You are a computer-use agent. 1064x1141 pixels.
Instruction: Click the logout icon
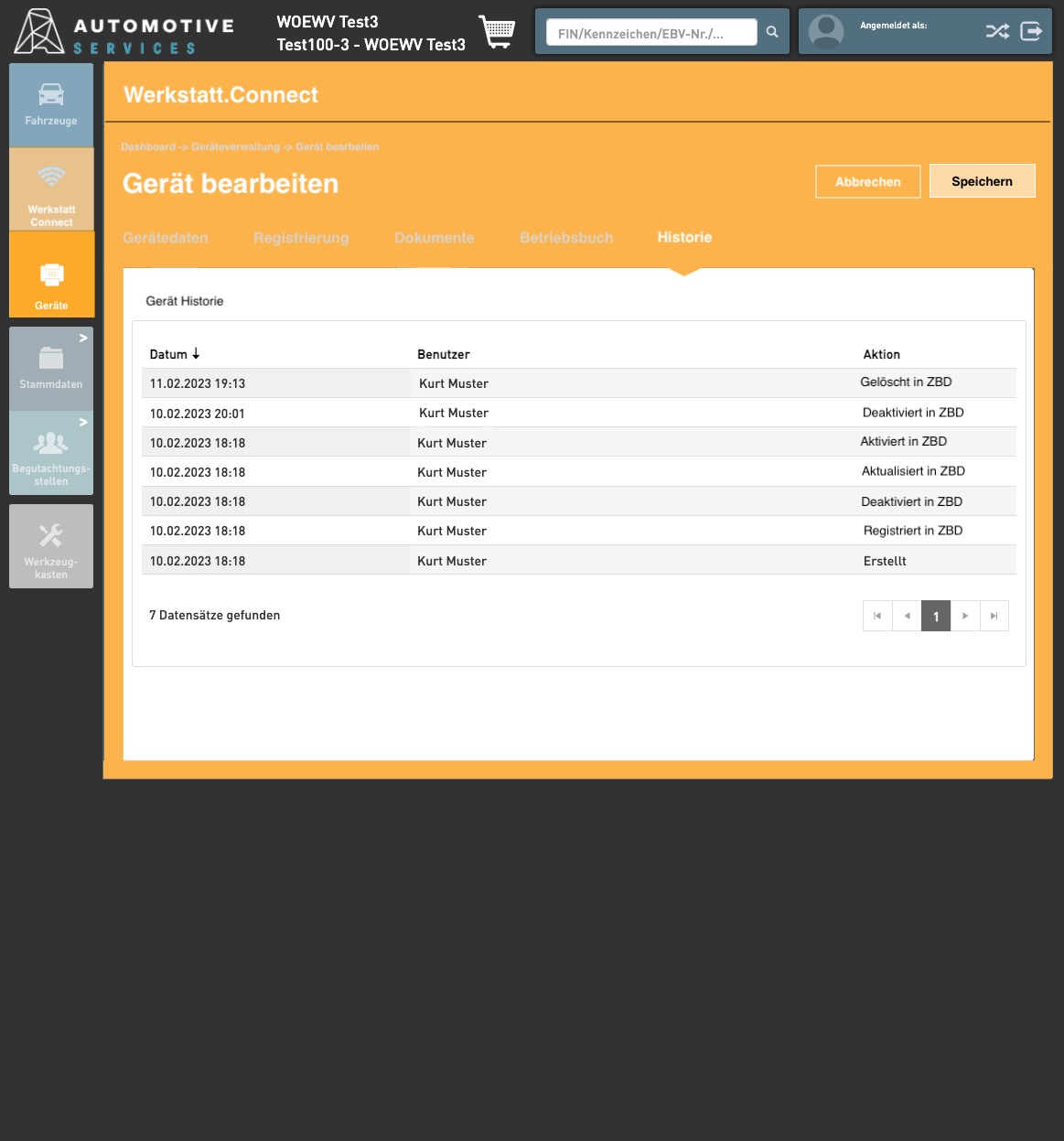pos(1031,32)
